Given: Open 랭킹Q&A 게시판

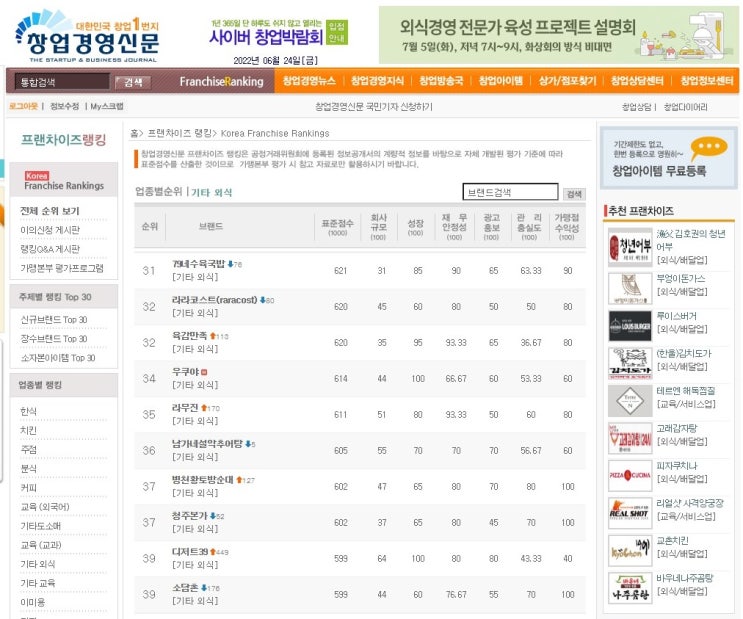Looking at the screenshot, I should (49, 249).
